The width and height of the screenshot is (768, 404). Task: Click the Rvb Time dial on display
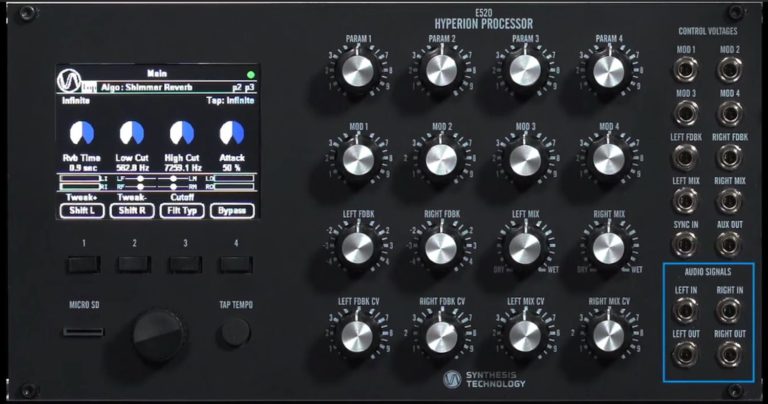(x=82, y=133)
